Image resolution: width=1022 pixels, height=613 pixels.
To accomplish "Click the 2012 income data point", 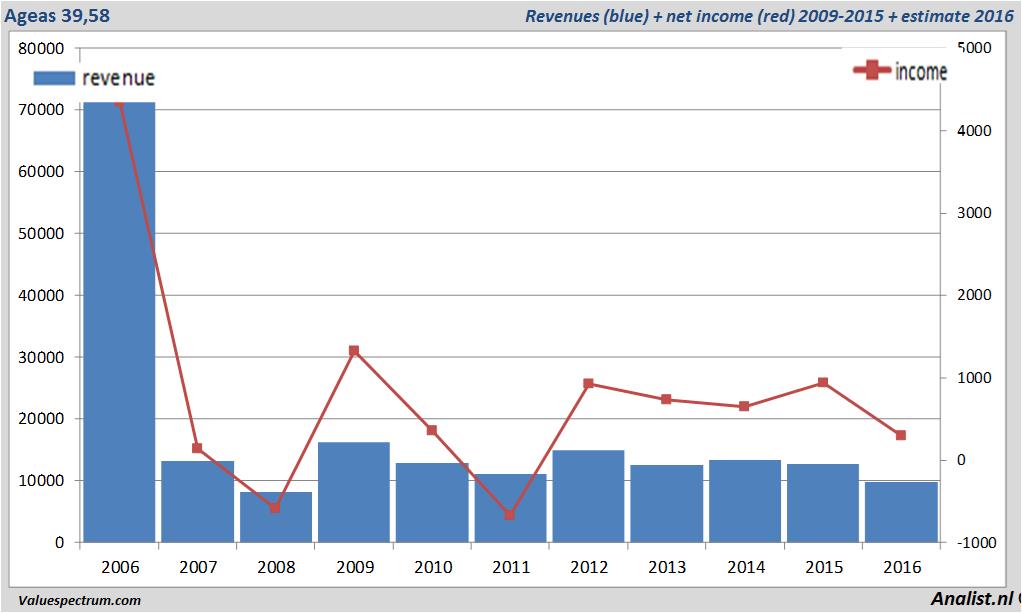I will [x=589, y=383].
